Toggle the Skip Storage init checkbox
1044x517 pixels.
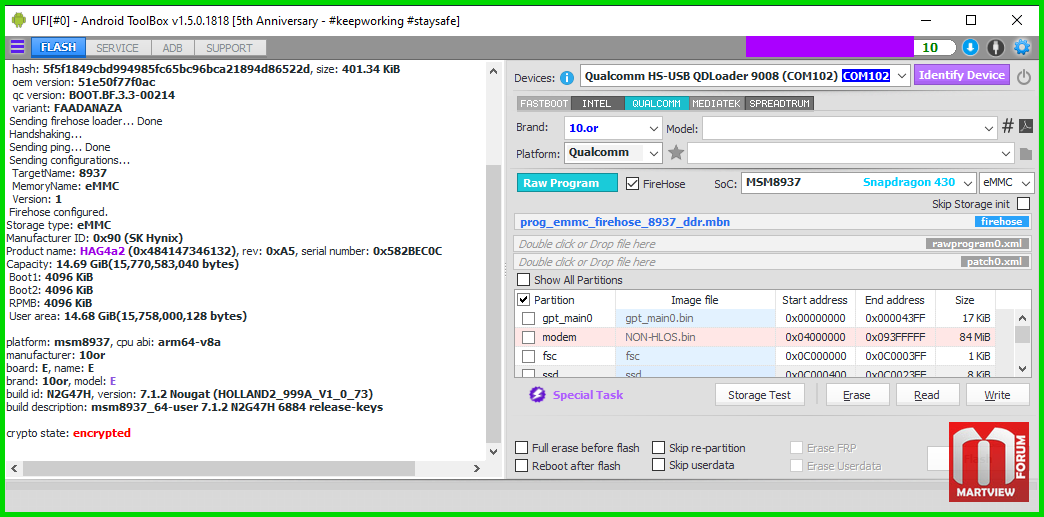click(1023, 204)
